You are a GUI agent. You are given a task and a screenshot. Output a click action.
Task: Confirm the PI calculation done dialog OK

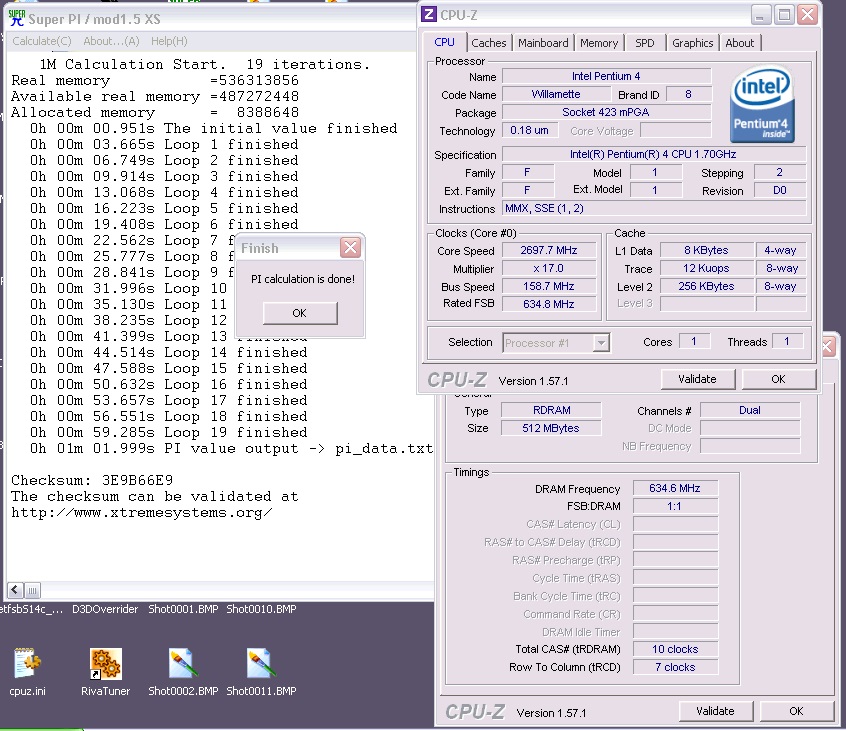click(300, 313)
